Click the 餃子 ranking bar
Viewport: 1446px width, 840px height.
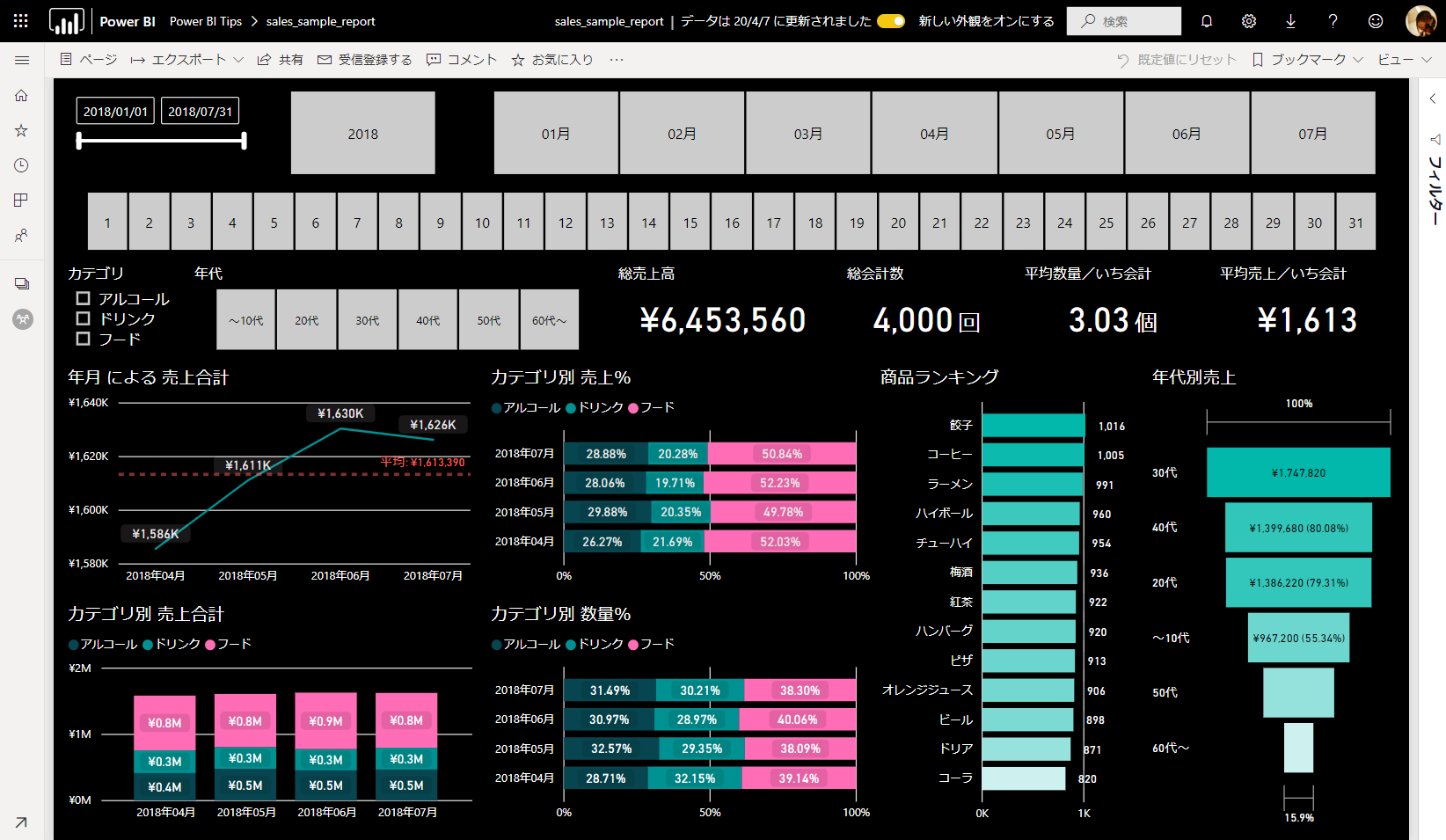tap(1033, 426)
